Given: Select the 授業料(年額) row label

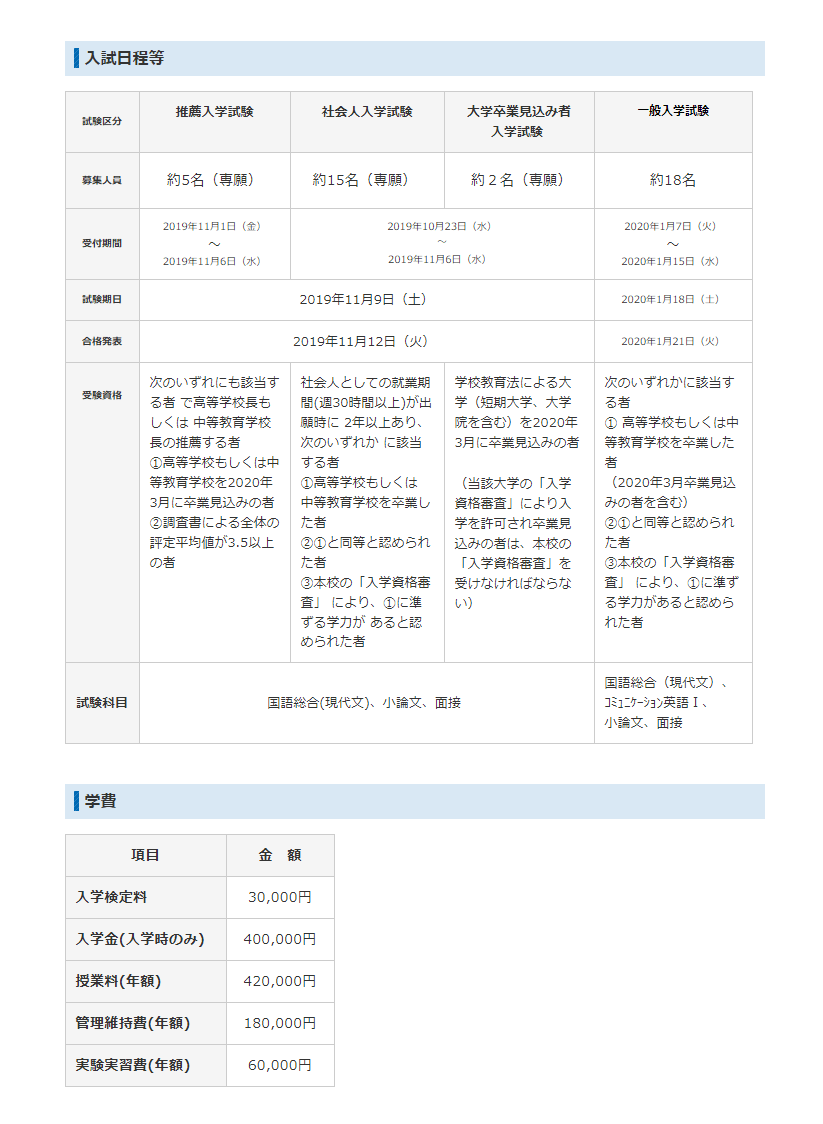Looking at the screenshot, I should (119, 981).
